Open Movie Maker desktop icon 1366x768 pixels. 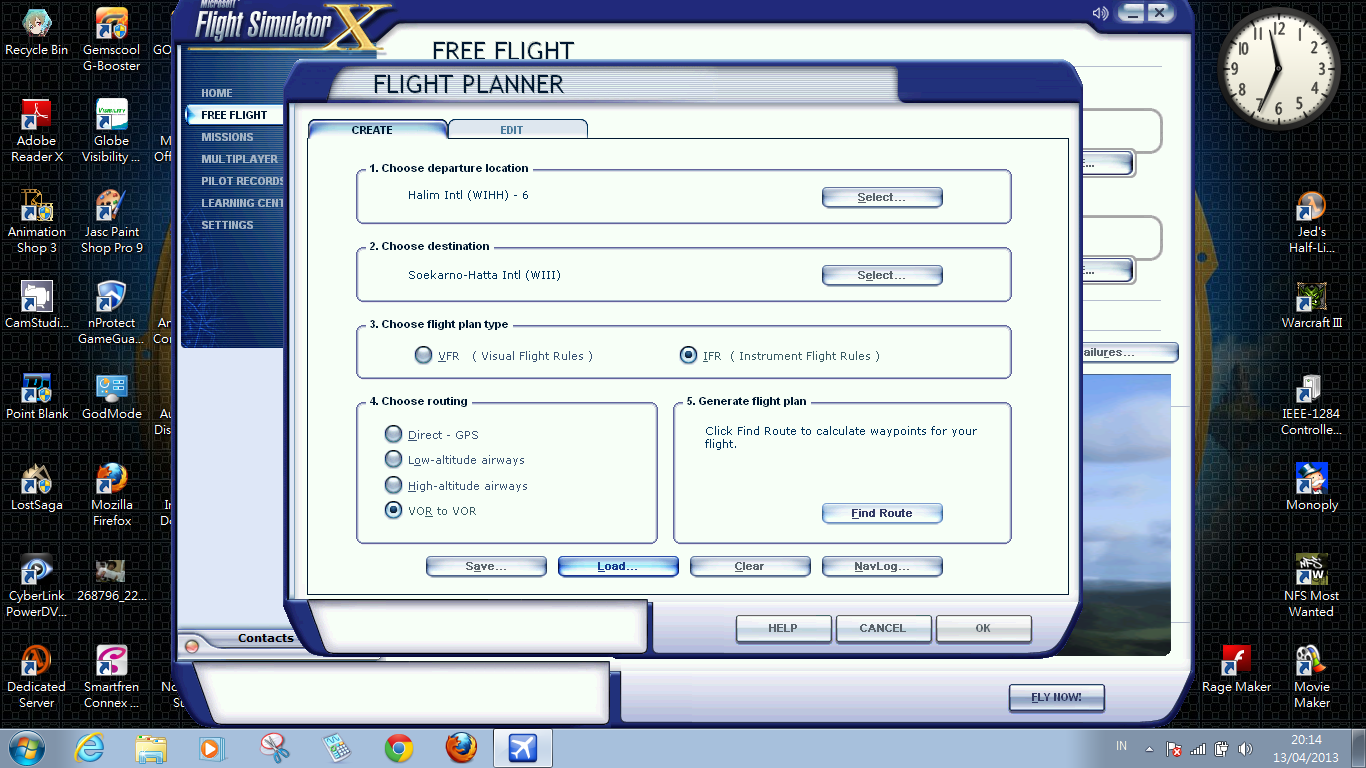[1311, 677]
